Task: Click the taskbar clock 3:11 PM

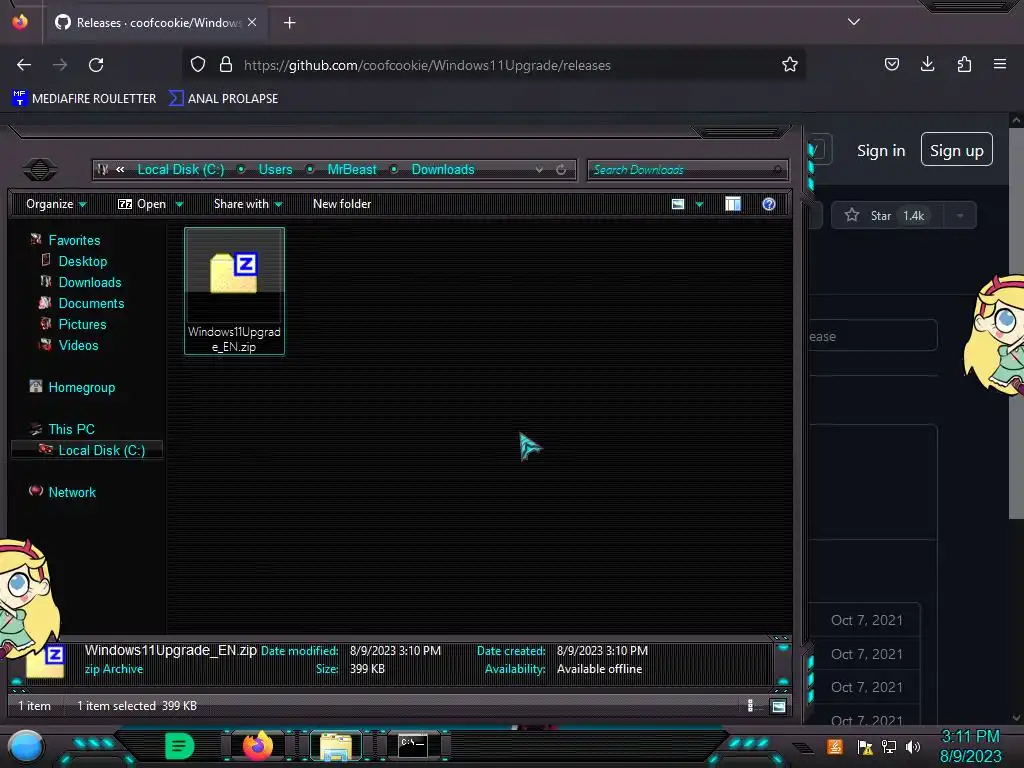Action: (x=970, y=737)
